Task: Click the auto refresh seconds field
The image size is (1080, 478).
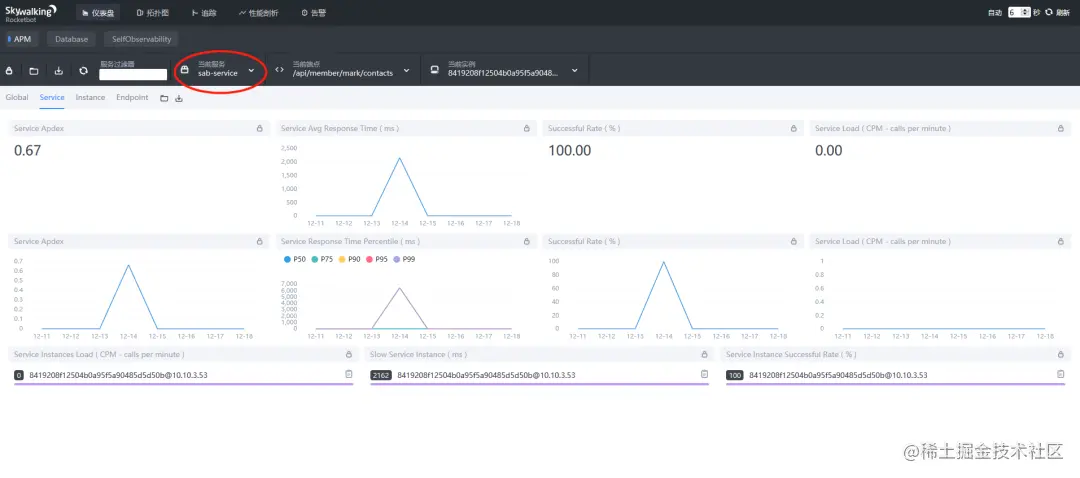Action: [x=1019, y=12]
